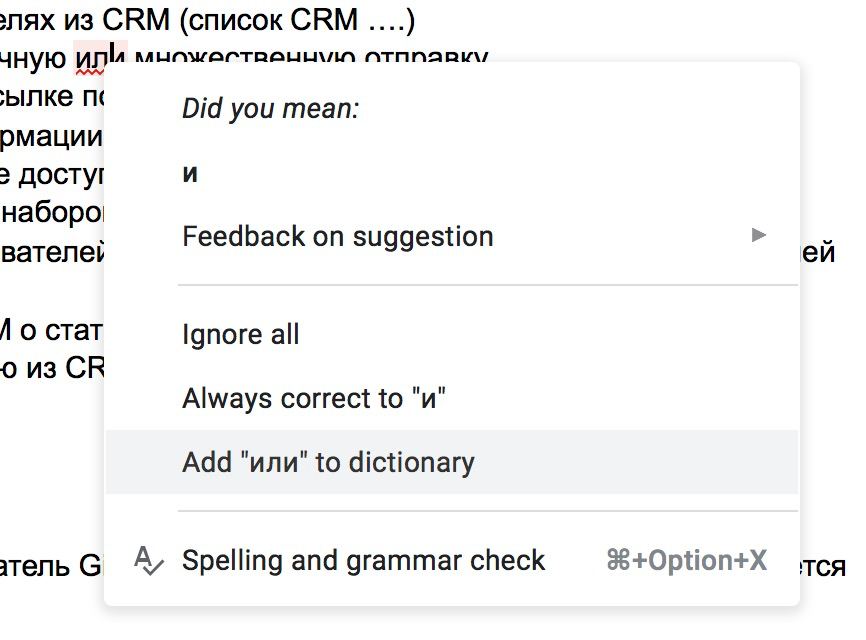This screenshot has width=866, height=640.
Task: Choose Always correct to "и"
Action: [x=313, y=398]
